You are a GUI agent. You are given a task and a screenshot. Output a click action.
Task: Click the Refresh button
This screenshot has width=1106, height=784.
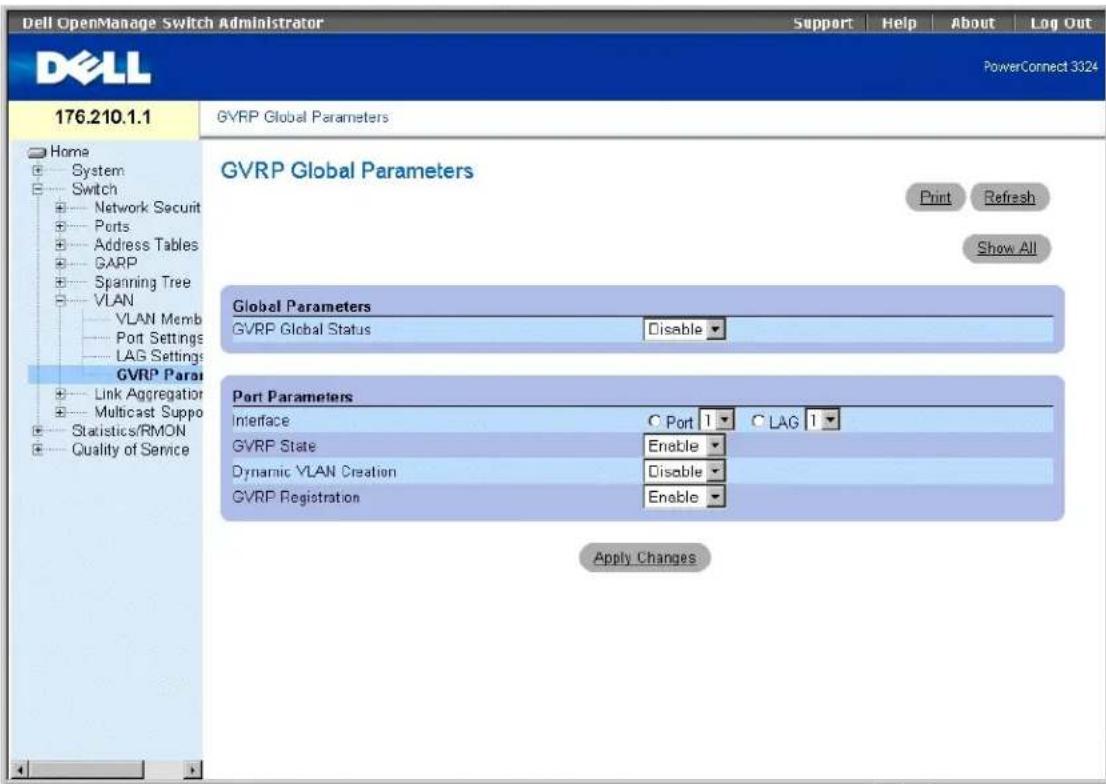(1009, 198)
